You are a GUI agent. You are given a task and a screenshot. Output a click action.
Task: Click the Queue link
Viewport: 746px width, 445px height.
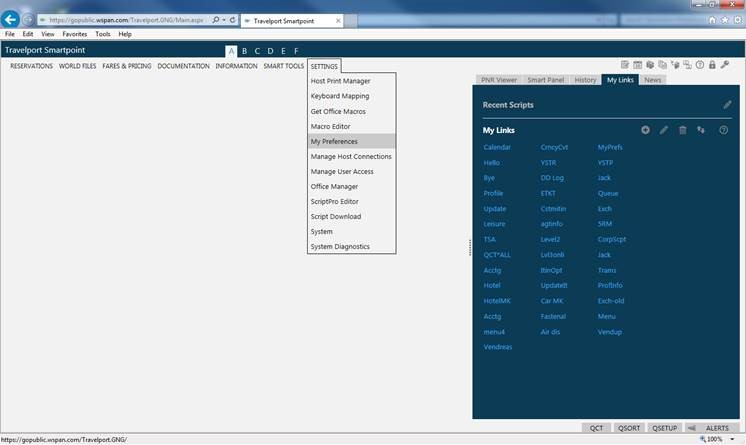(x=608, y=193)
